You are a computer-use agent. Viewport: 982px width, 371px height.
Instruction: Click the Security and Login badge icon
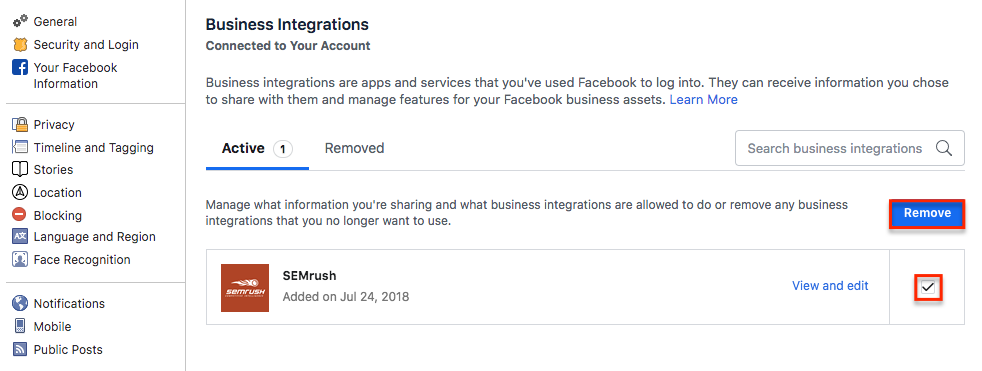(21, 44)
